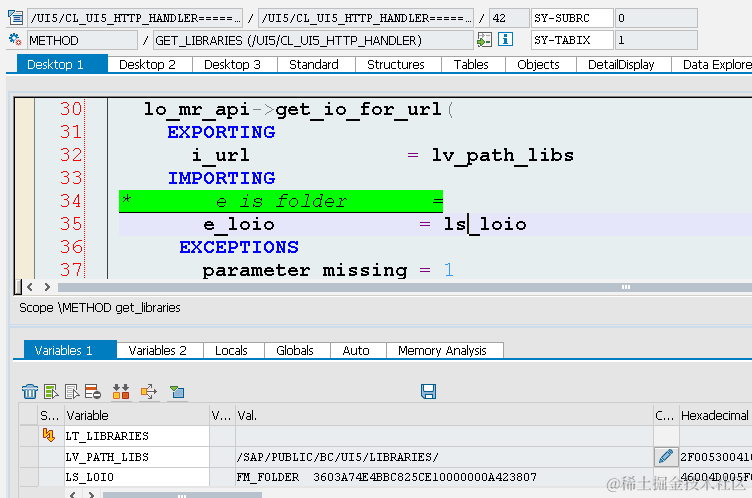Click the line number field showing 42
This screenshot has width=752, height=498.
(509, 18)
